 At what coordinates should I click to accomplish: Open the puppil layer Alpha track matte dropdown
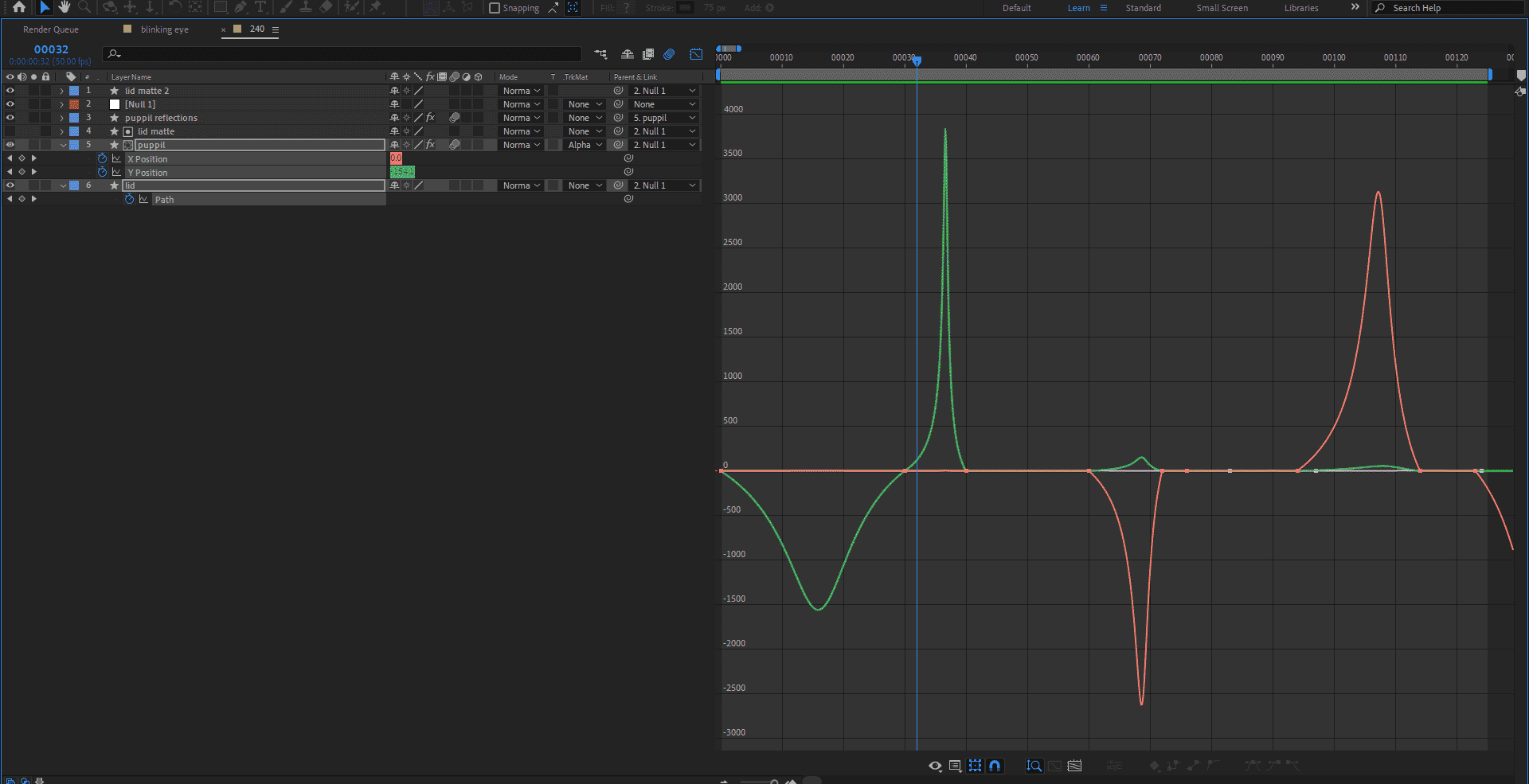click(585, 145)
